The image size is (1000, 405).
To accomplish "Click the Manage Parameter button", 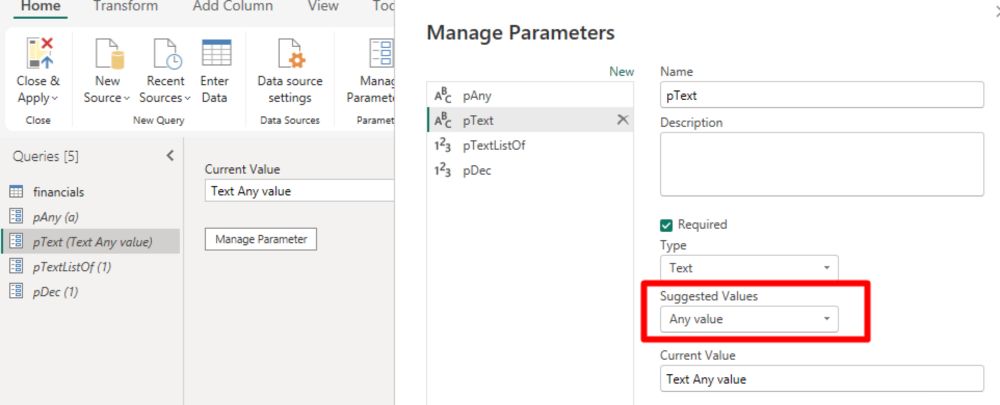I will tap(260, 239).
